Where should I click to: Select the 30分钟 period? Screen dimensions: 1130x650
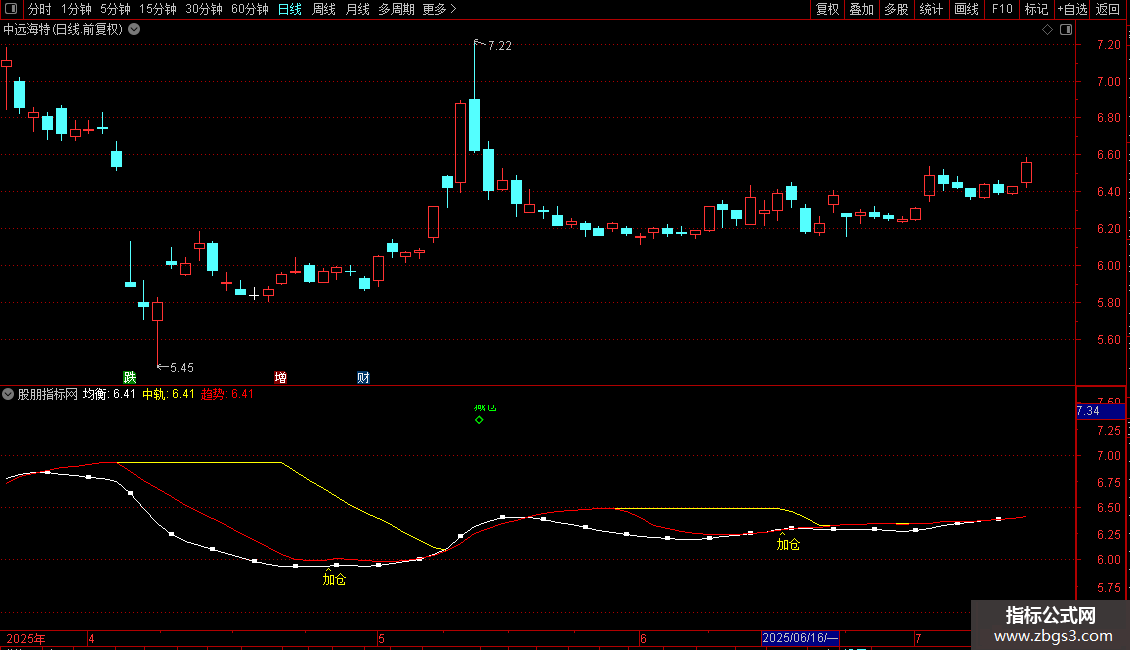[204, 9]
